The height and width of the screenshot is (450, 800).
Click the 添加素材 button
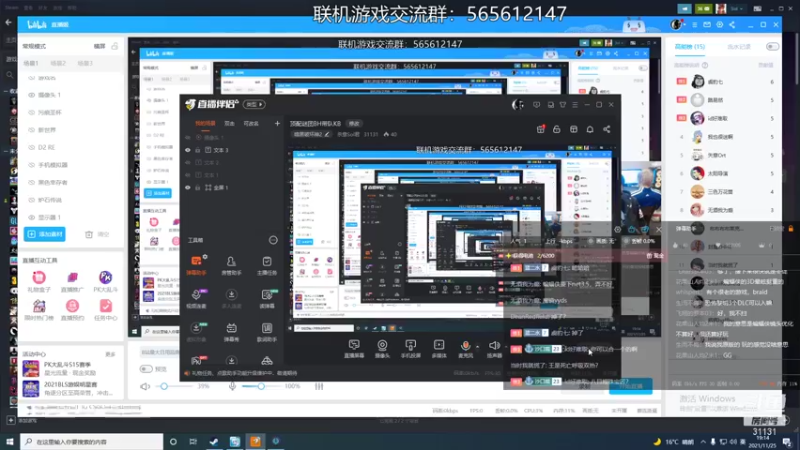[44, 234]
